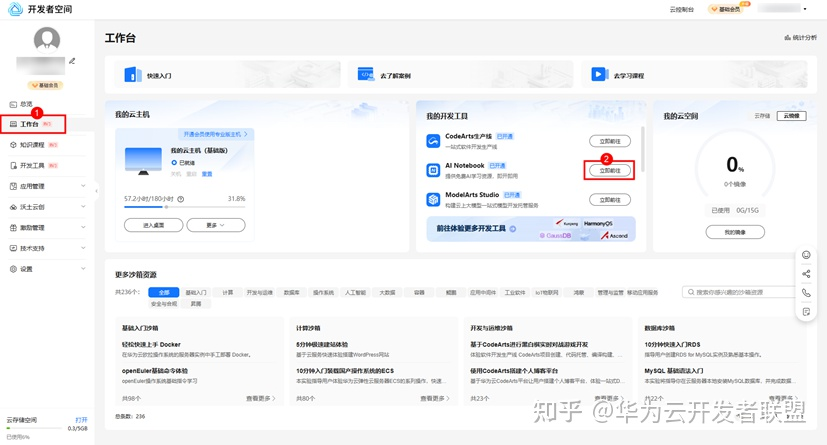Click the cloud host monitor thumbnail
The image size is (827, 445).
pos(143,161)
